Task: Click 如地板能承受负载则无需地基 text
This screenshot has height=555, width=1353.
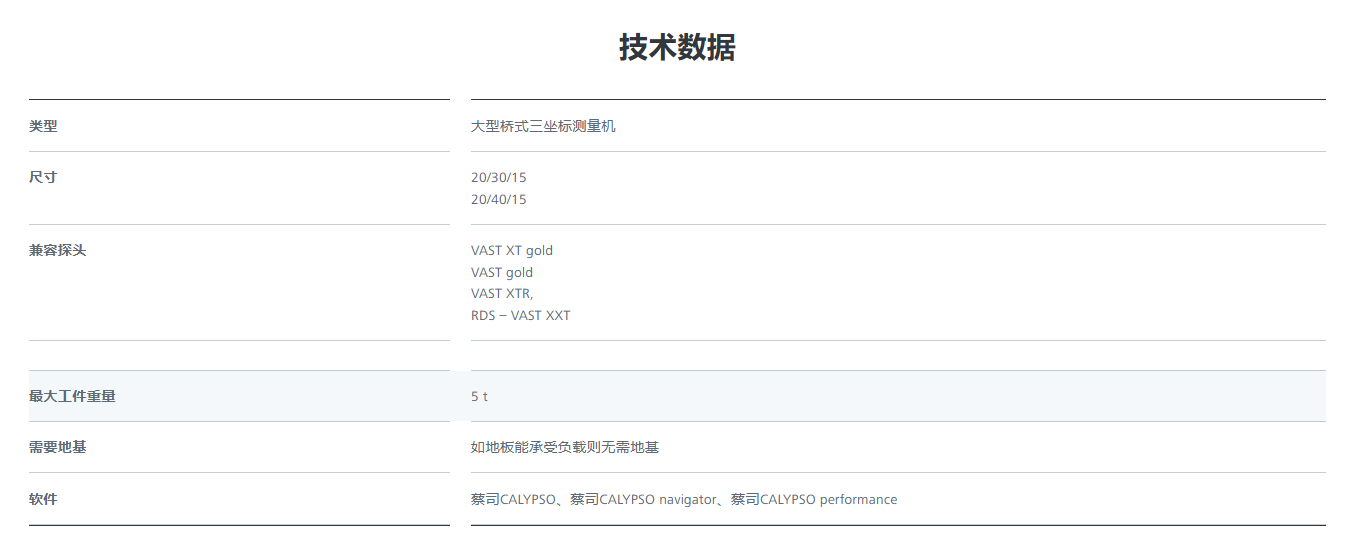Action: [565, 447]
